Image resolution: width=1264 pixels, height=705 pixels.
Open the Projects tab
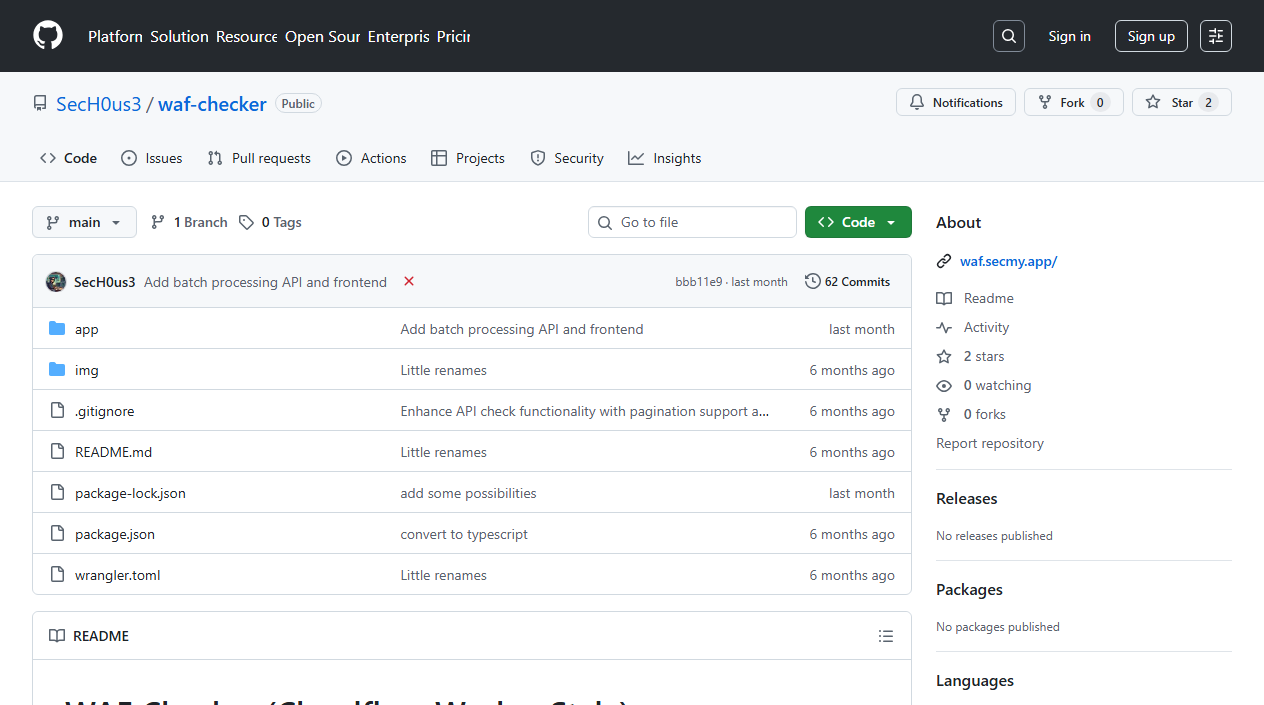pos(468,158)
